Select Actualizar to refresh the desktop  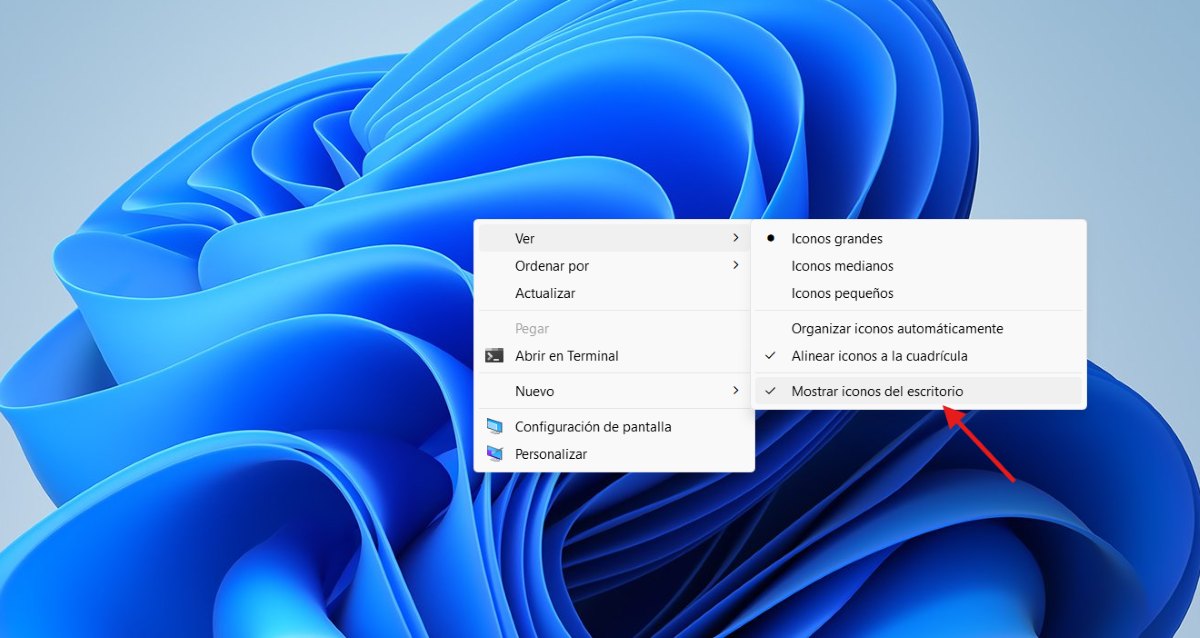coord(545,293)
